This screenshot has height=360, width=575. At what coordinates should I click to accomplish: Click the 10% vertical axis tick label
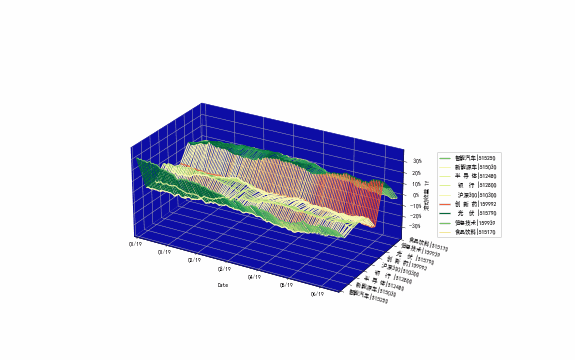[417, 184]
